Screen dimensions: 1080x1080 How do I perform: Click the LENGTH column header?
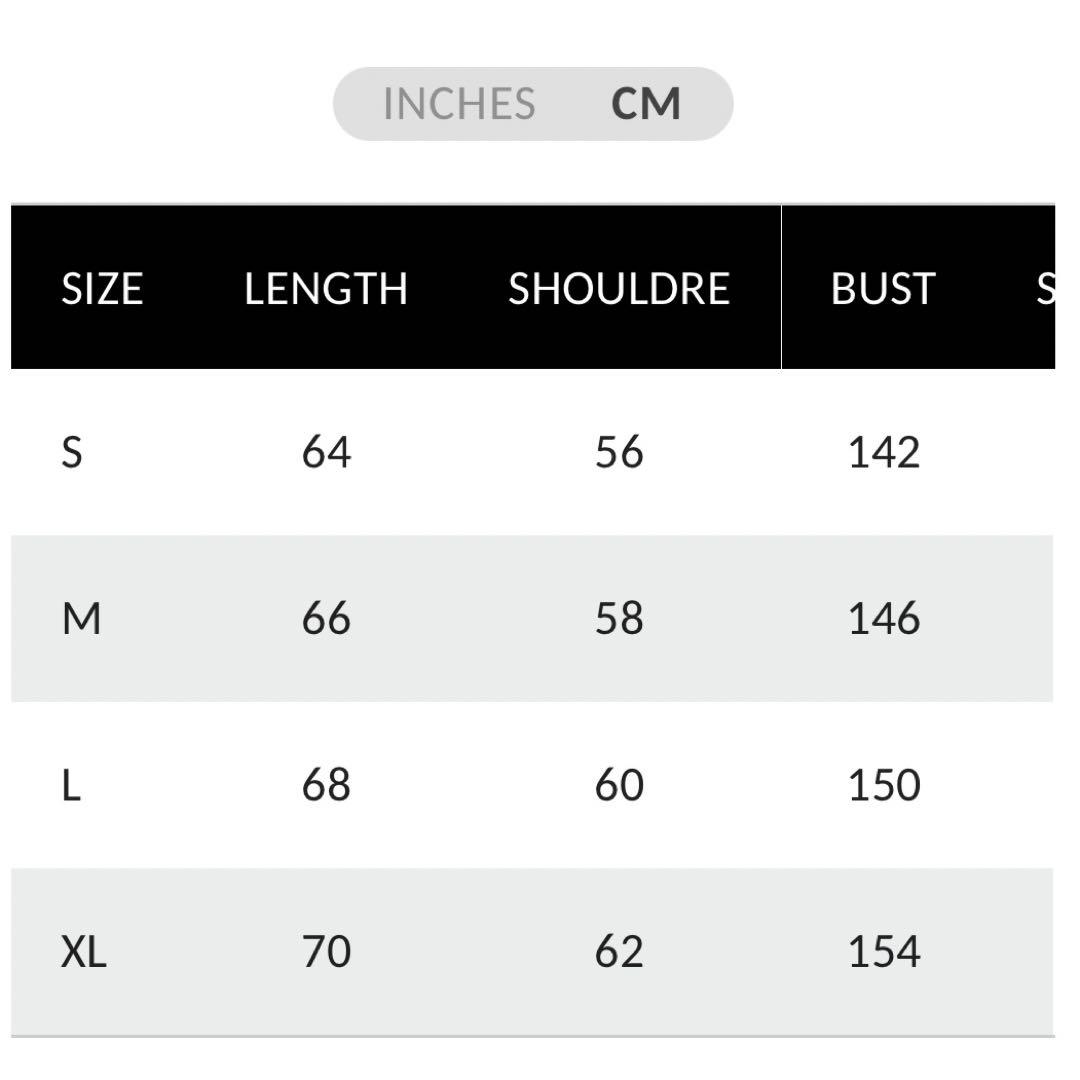point(326,289)
